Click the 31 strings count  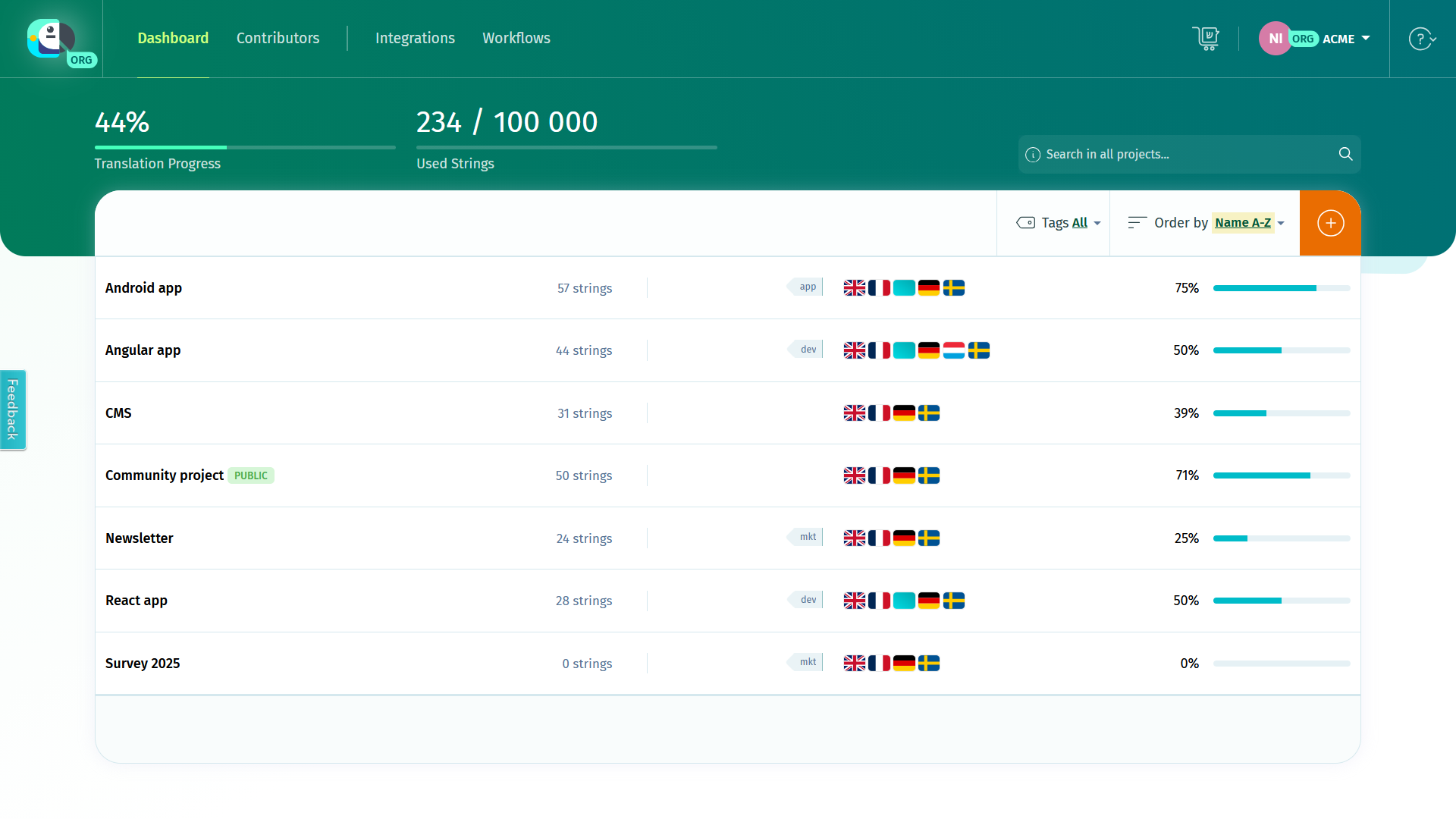point(585,413)
